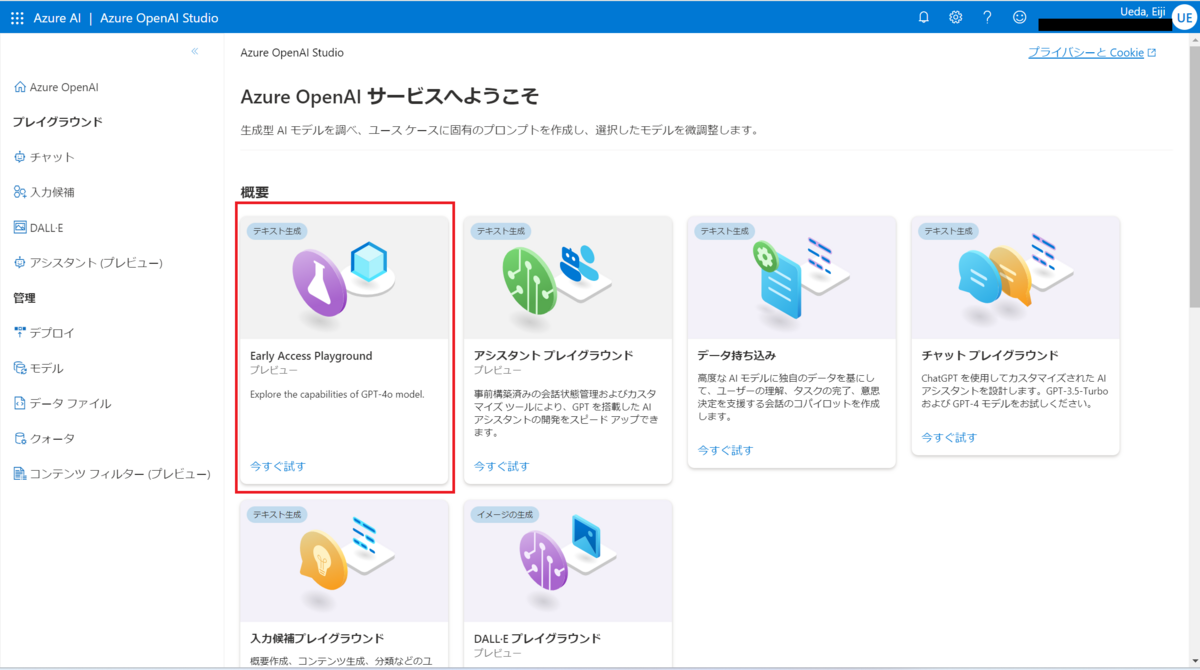The image size is (1200, 670).
Task: Click the Azure OpenAI home icon
Action: point(20,87)
